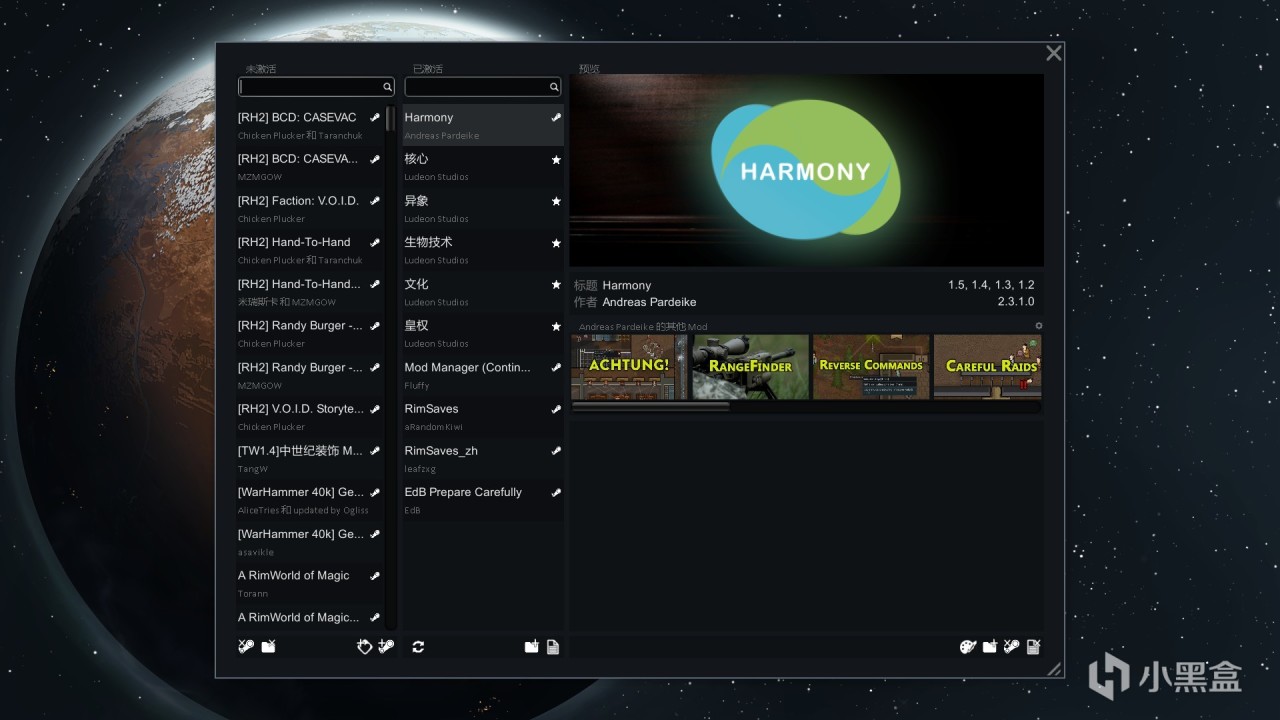Click the magnifier icon in the active mods search box

tap(554, 87)
